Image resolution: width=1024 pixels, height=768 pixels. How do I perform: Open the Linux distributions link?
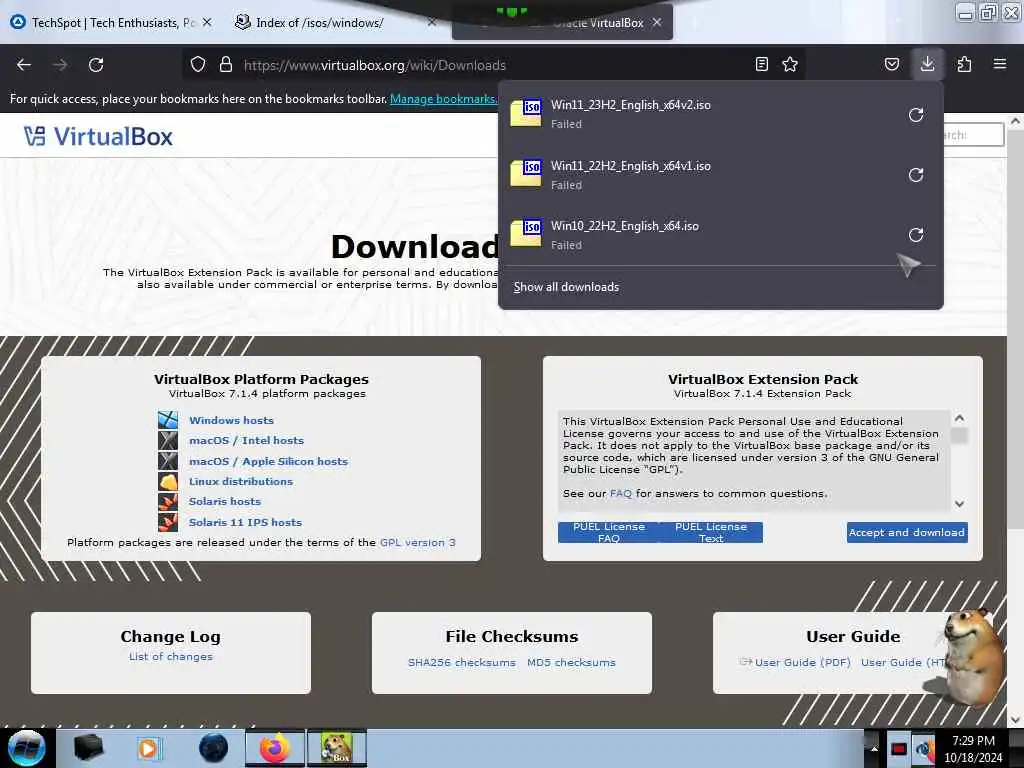click(241, 481)
